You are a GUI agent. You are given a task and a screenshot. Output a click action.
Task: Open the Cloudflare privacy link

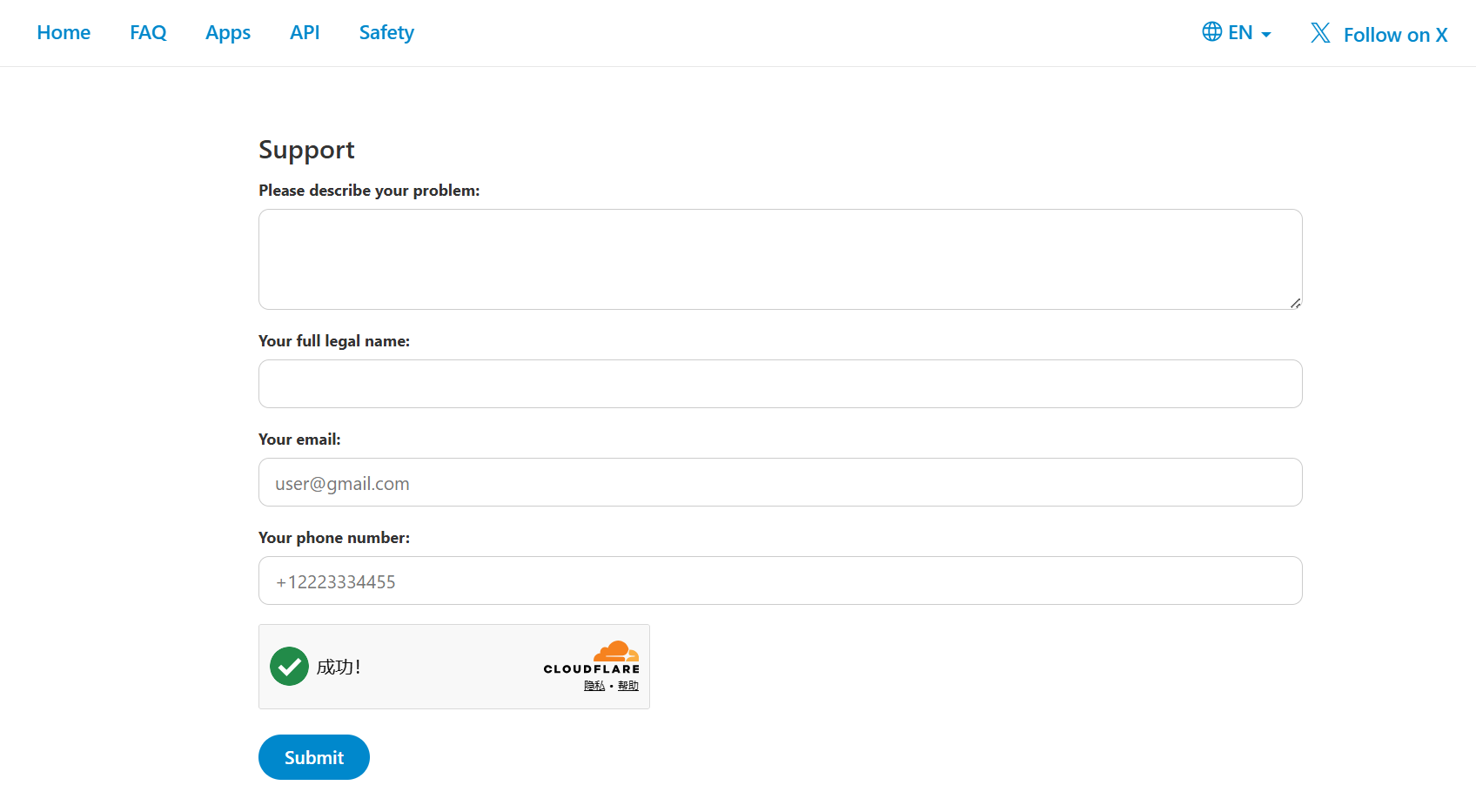[594, 686]
